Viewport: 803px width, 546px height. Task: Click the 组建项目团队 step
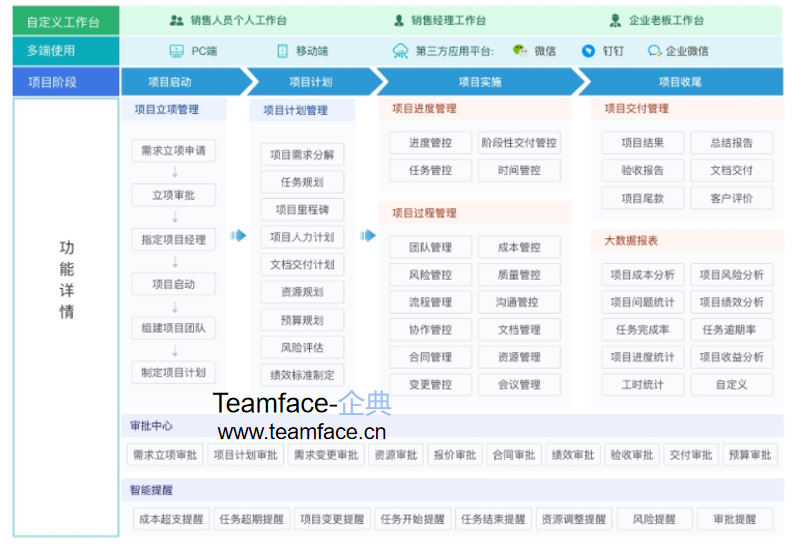click(174, 328)
